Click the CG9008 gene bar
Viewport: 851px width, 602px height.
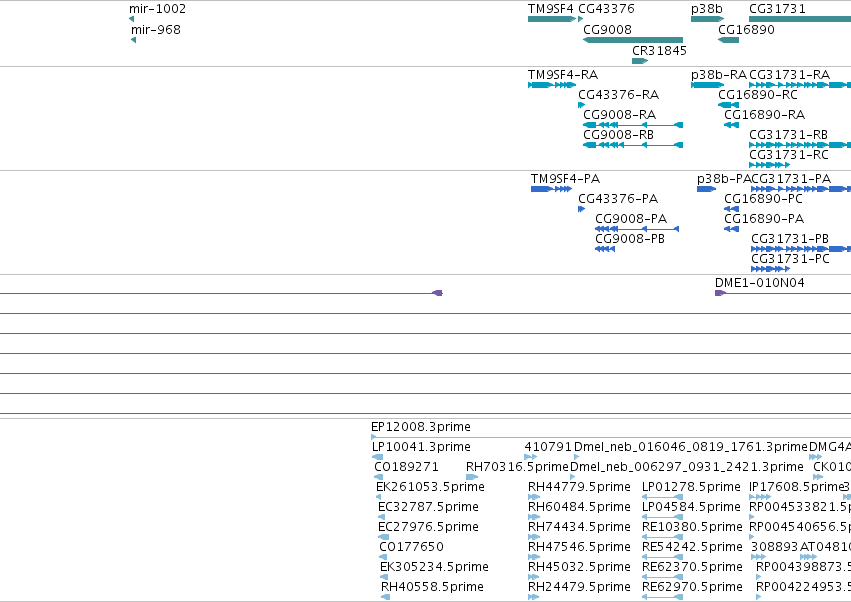click(633, 40)
